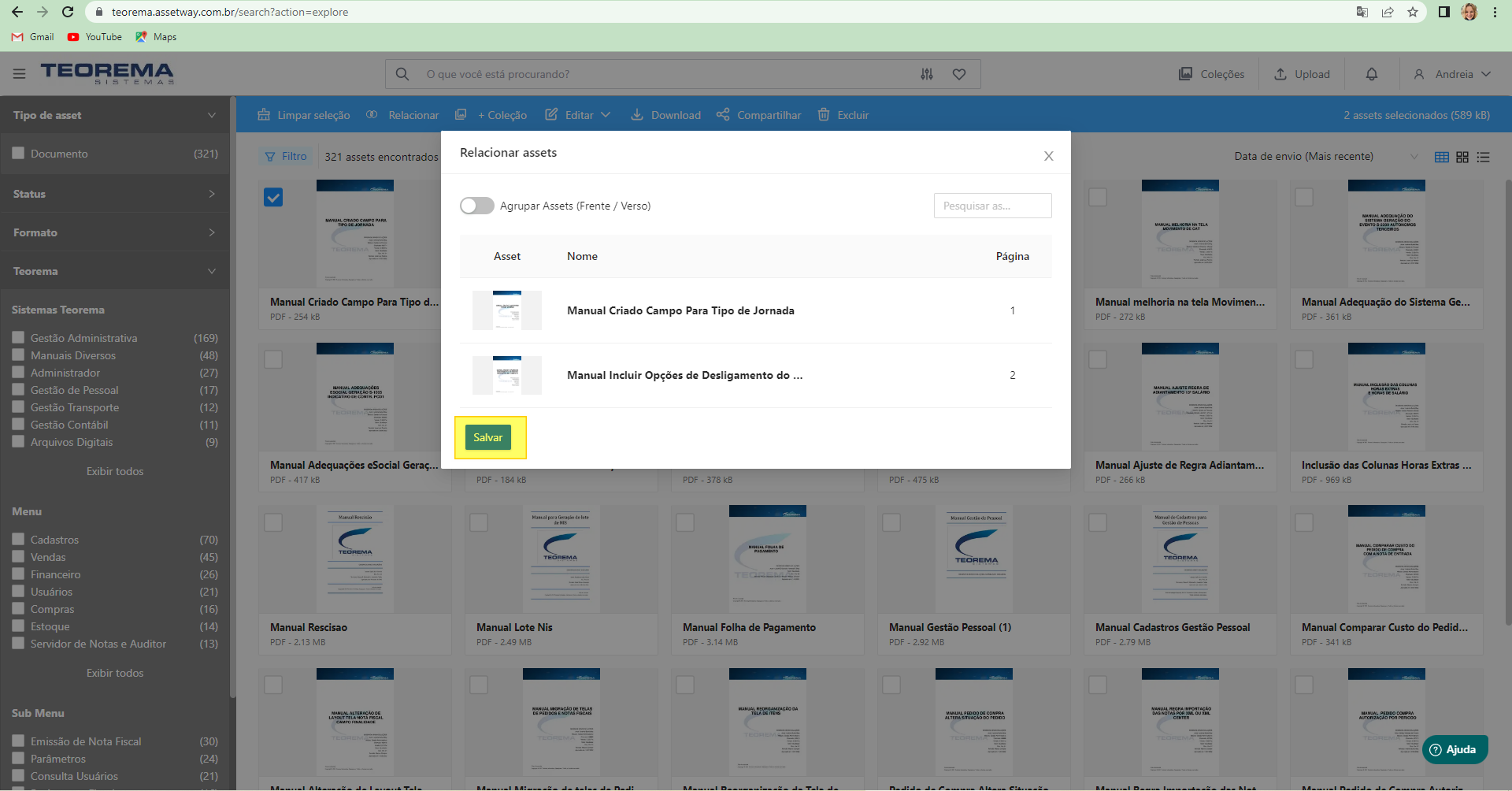This screenshot has width=1512, height=791.
Task: Check the Financeiro filter checkbox
Action: tap(18, 574)
